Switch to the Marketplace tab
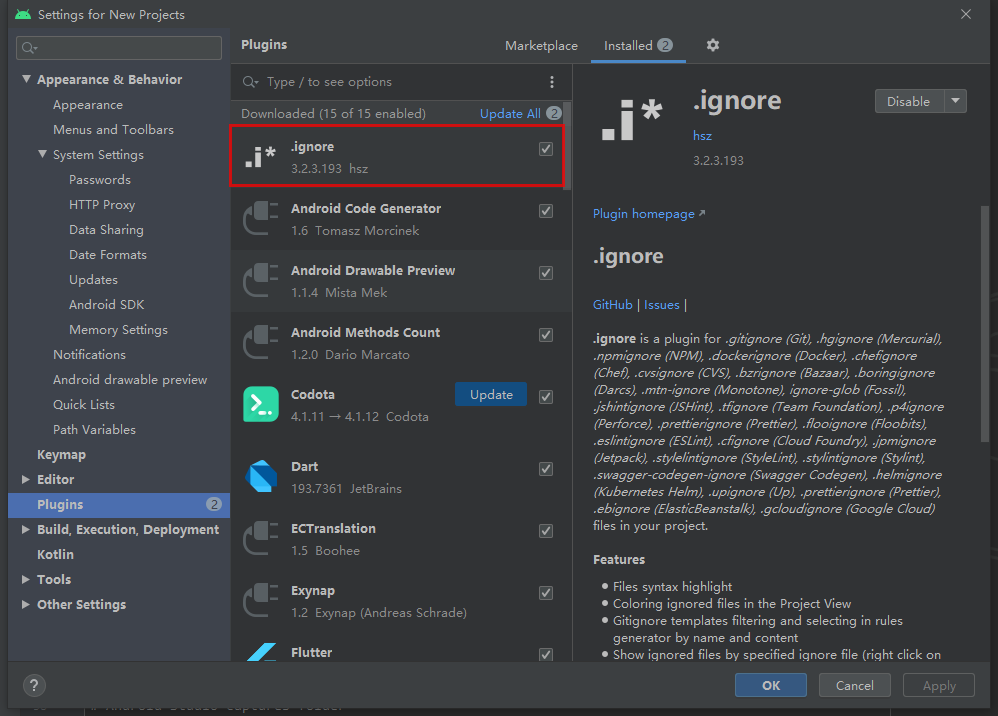Screen dimensions: 998x716 pyautogui.click(x=541, y=46)
